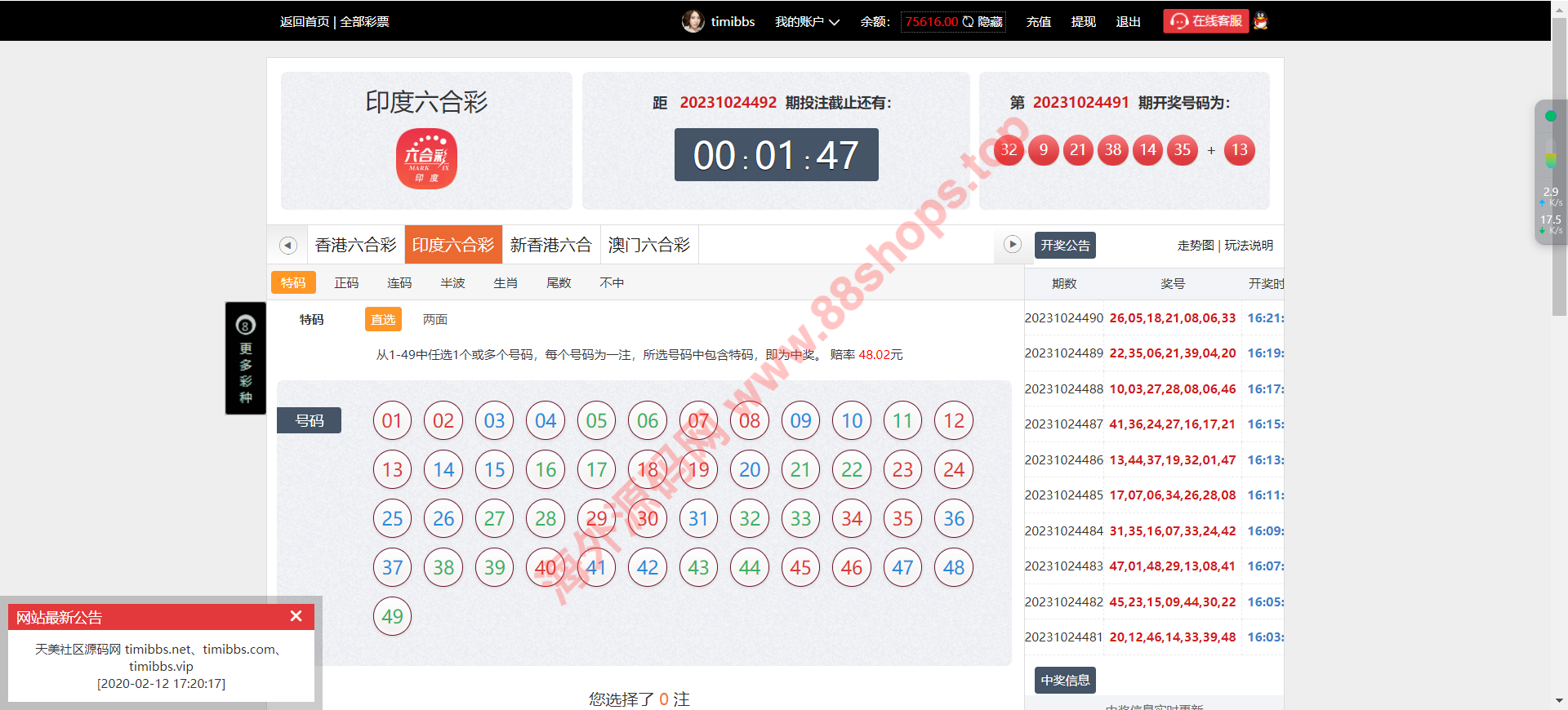Expand the 我的账户 dropdown
This screenshot has width=1568, height=710.
(807, 22)
